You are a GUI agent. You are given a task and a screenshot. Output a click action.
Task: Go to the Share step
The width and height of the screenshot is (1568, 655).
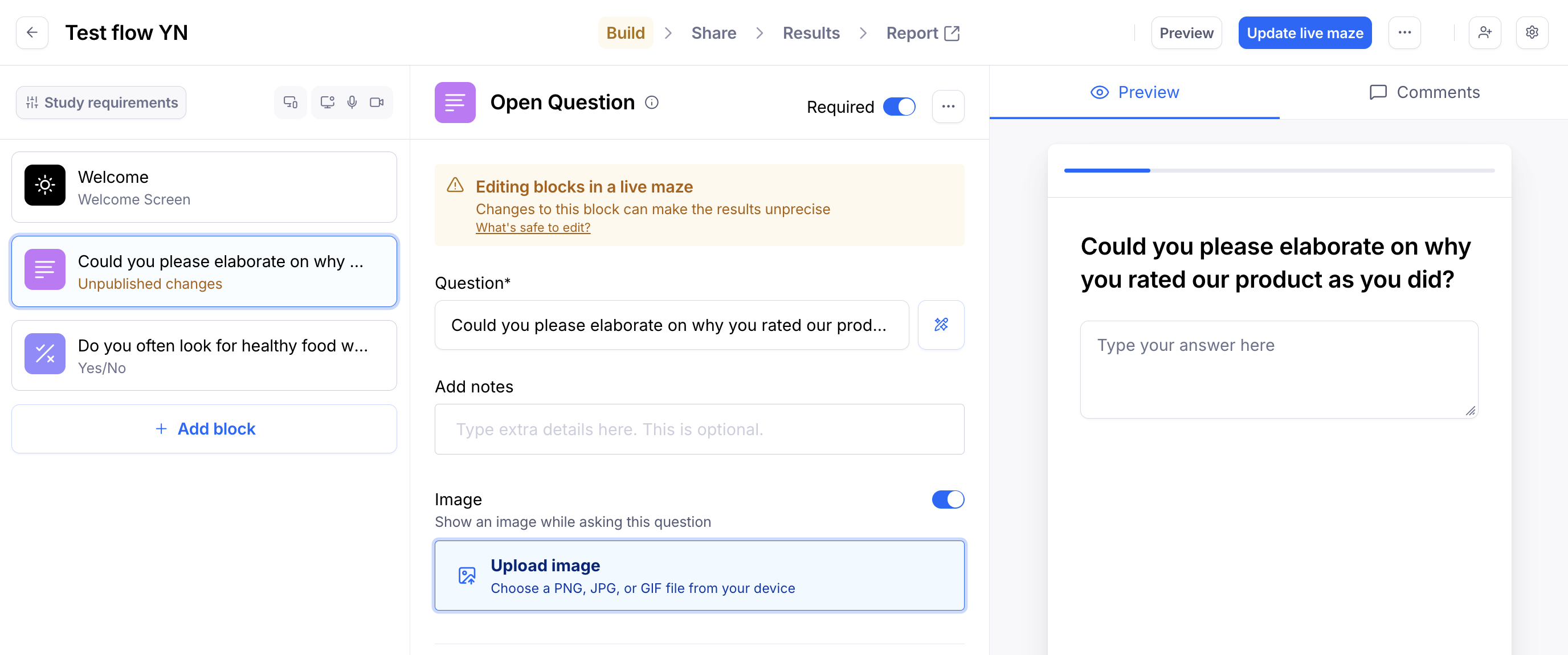713,33
